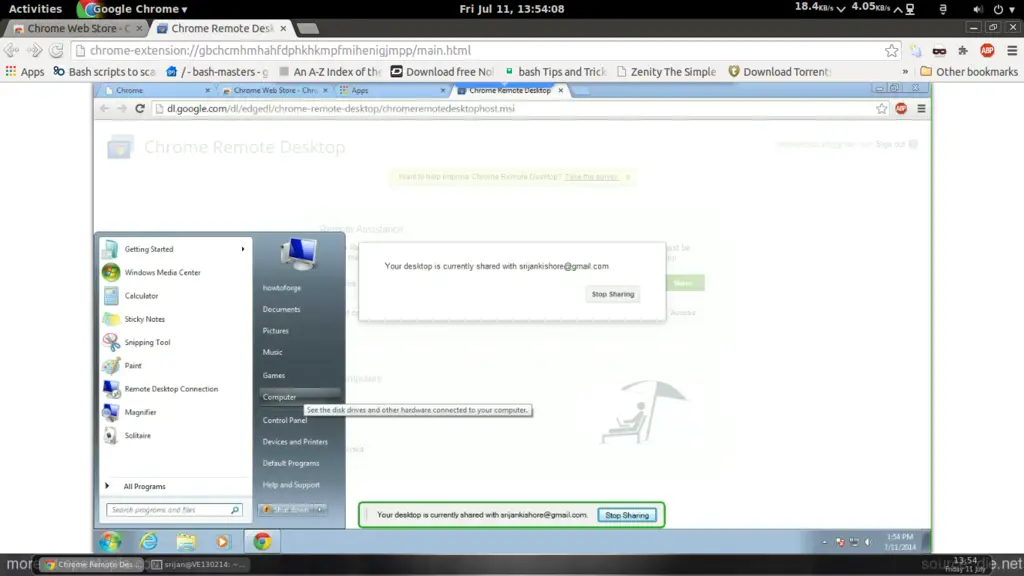Click Shut down button in Start menu
This screenshot has height=576, width=1024.
286,509
